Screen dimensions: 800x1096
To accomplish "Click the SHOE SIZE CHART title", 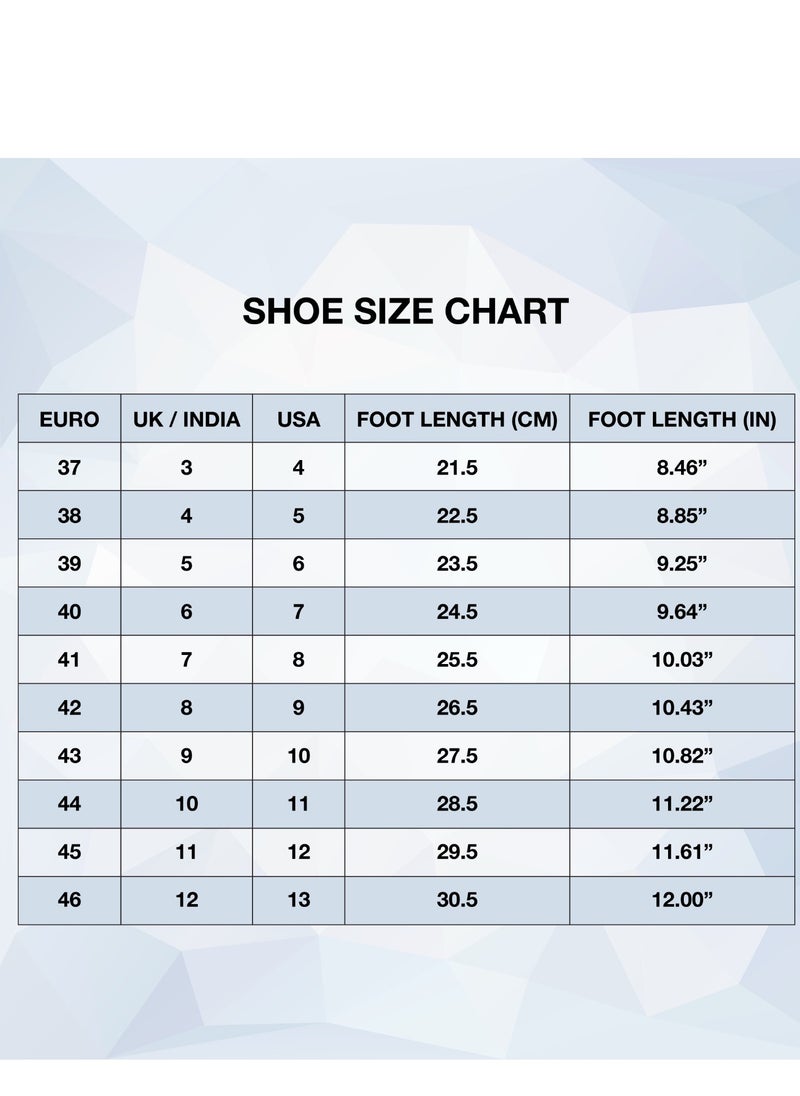I will coord(405,311).
